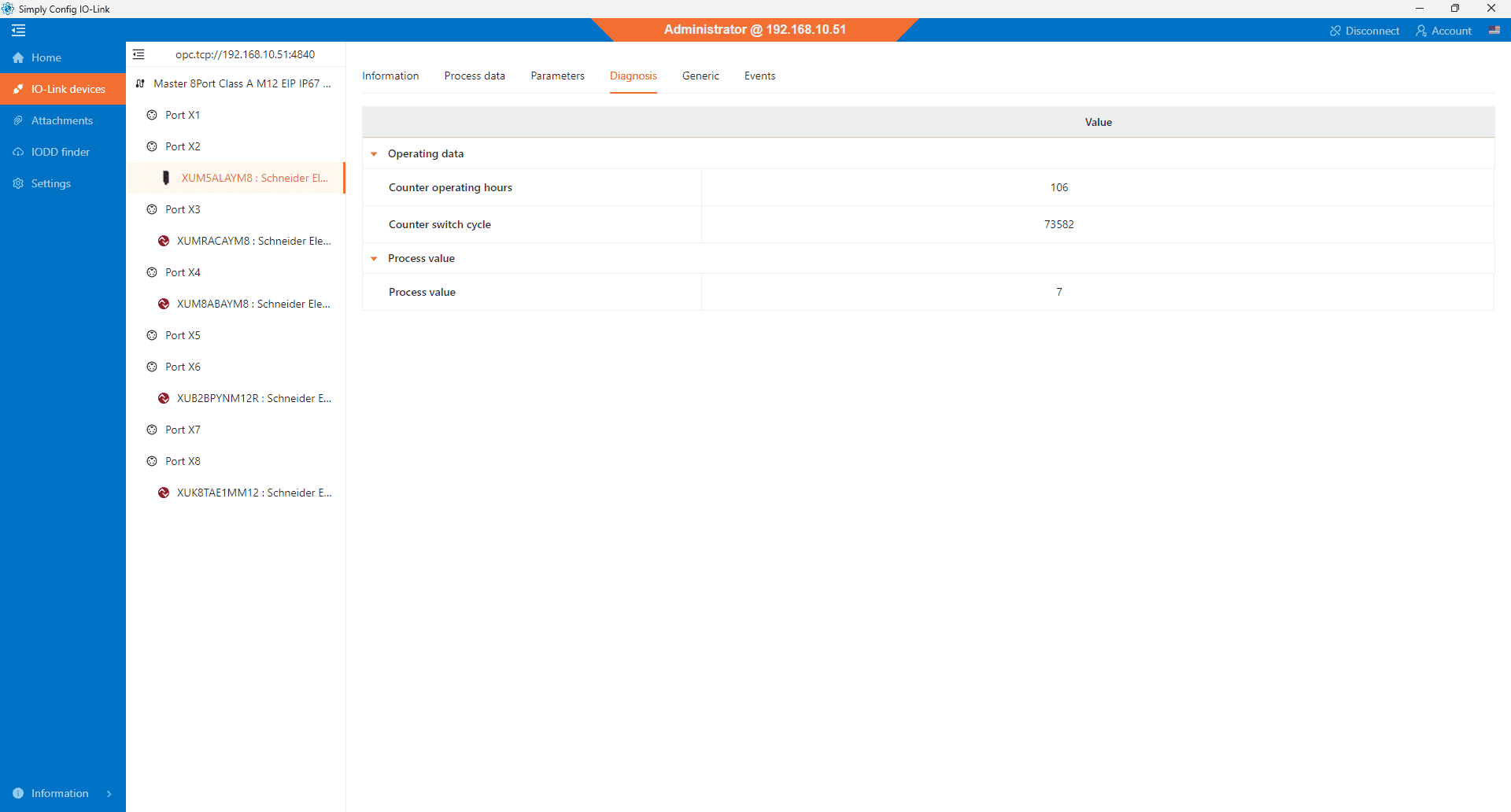Viewport: 1511px width, 812px height.
Task: Click the Counter switch cycle value cell
Action: tap(1058, 224)
